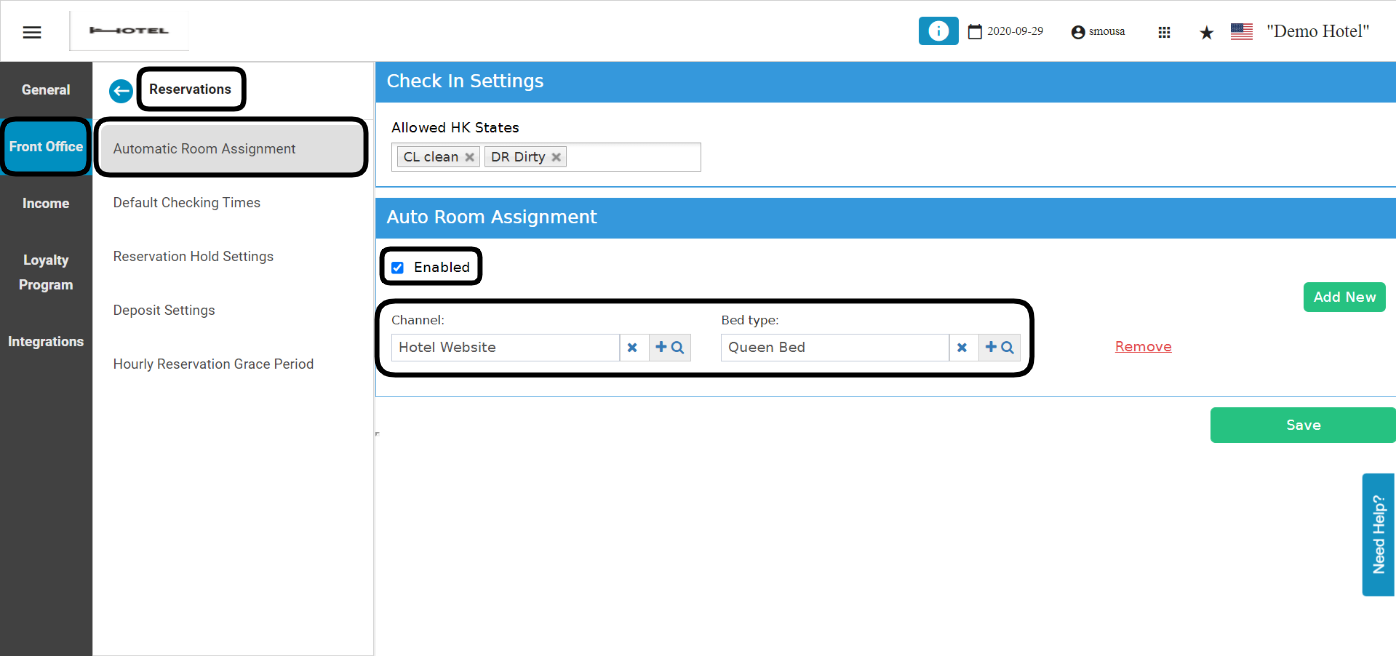Search or add a Channel

click(x=669, y=347)
